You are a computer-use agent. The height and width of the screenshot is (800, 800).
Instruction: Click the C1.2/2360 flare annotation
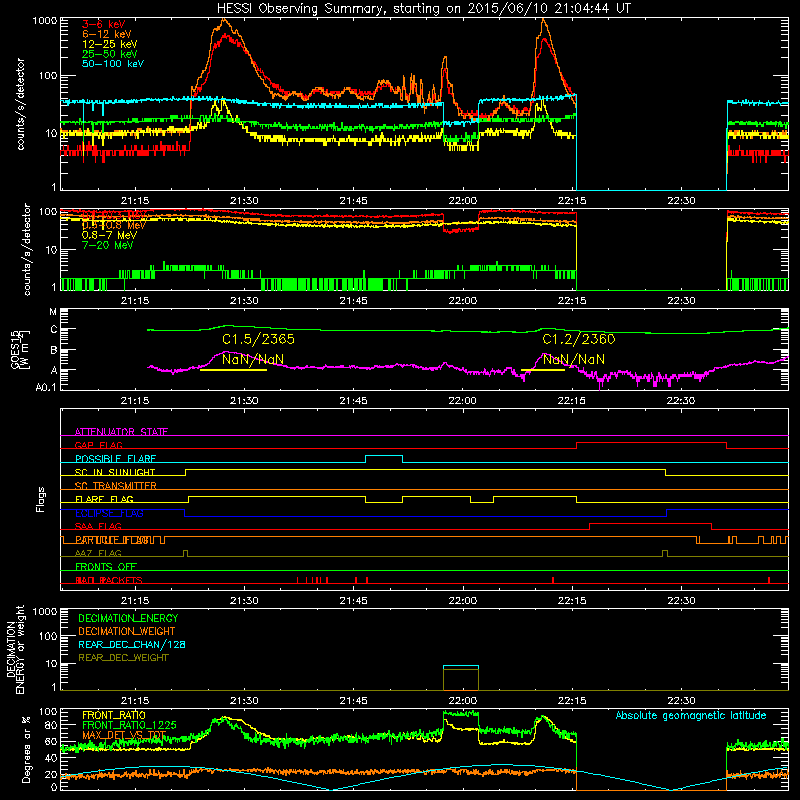coord(579,339)
